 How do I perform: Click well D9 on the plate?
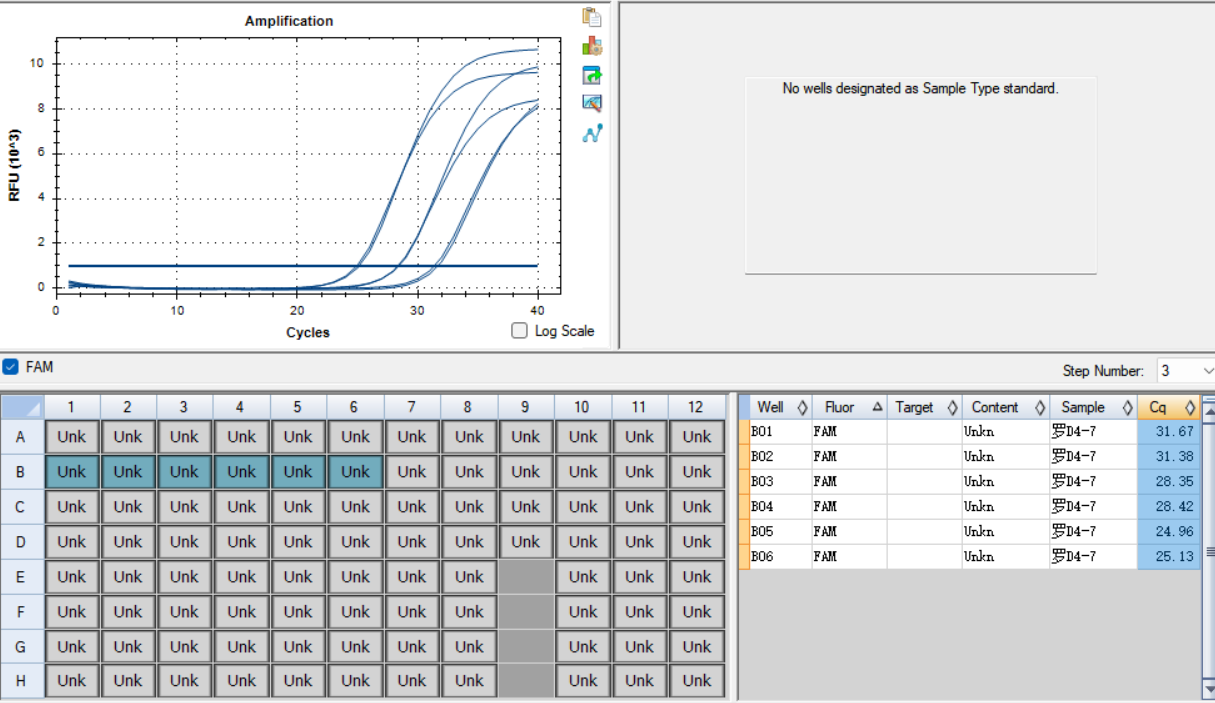pos(525,542)
